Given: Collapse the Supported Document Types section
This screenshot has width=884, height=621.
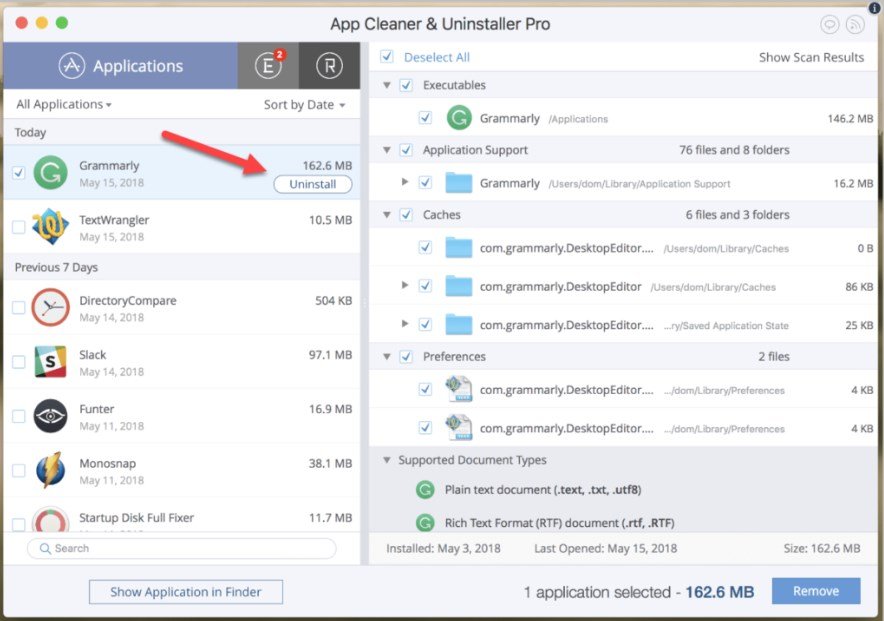Looking at the screenshot, I should click(387, 460).
